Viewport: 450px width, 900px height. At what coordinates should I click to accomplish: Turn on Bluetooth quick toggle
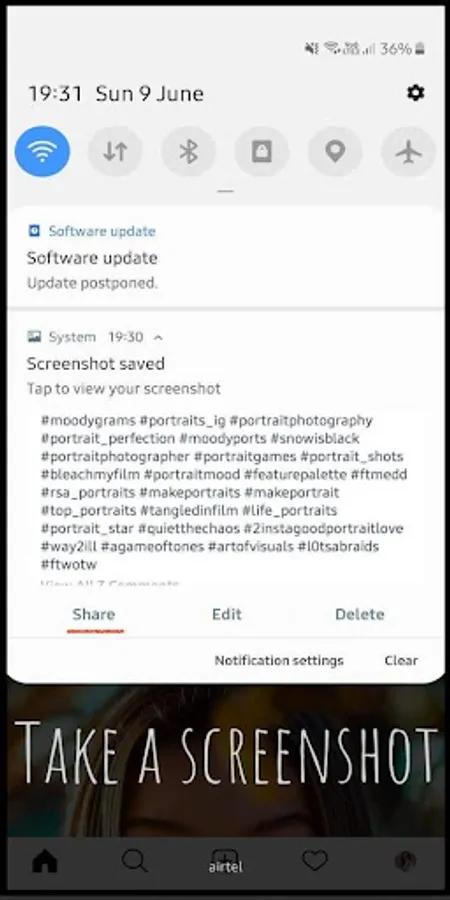(x=188, y=152)
